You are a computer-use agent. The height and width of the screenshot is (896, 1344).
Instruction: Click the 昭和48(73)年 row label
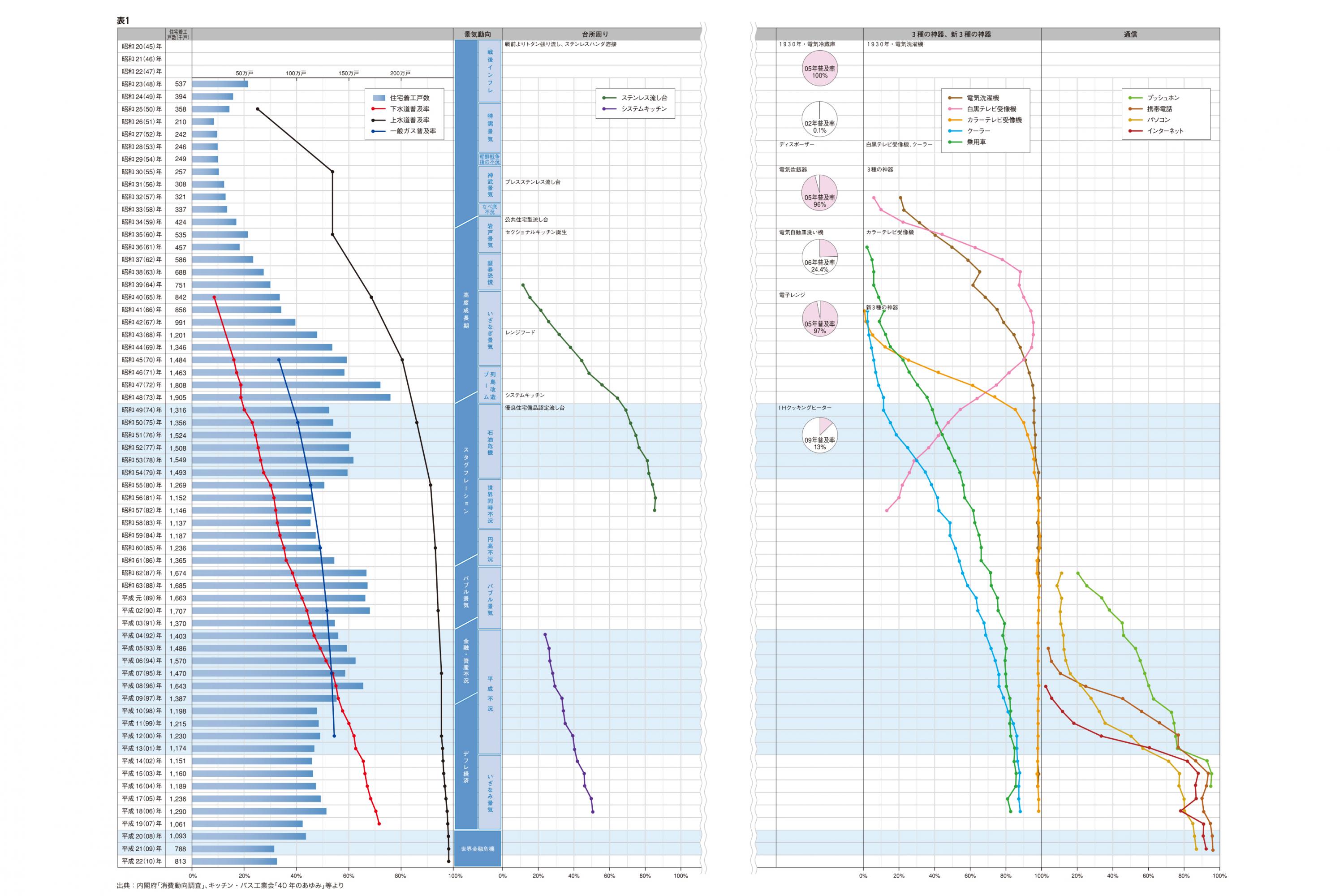click(141, 398)
